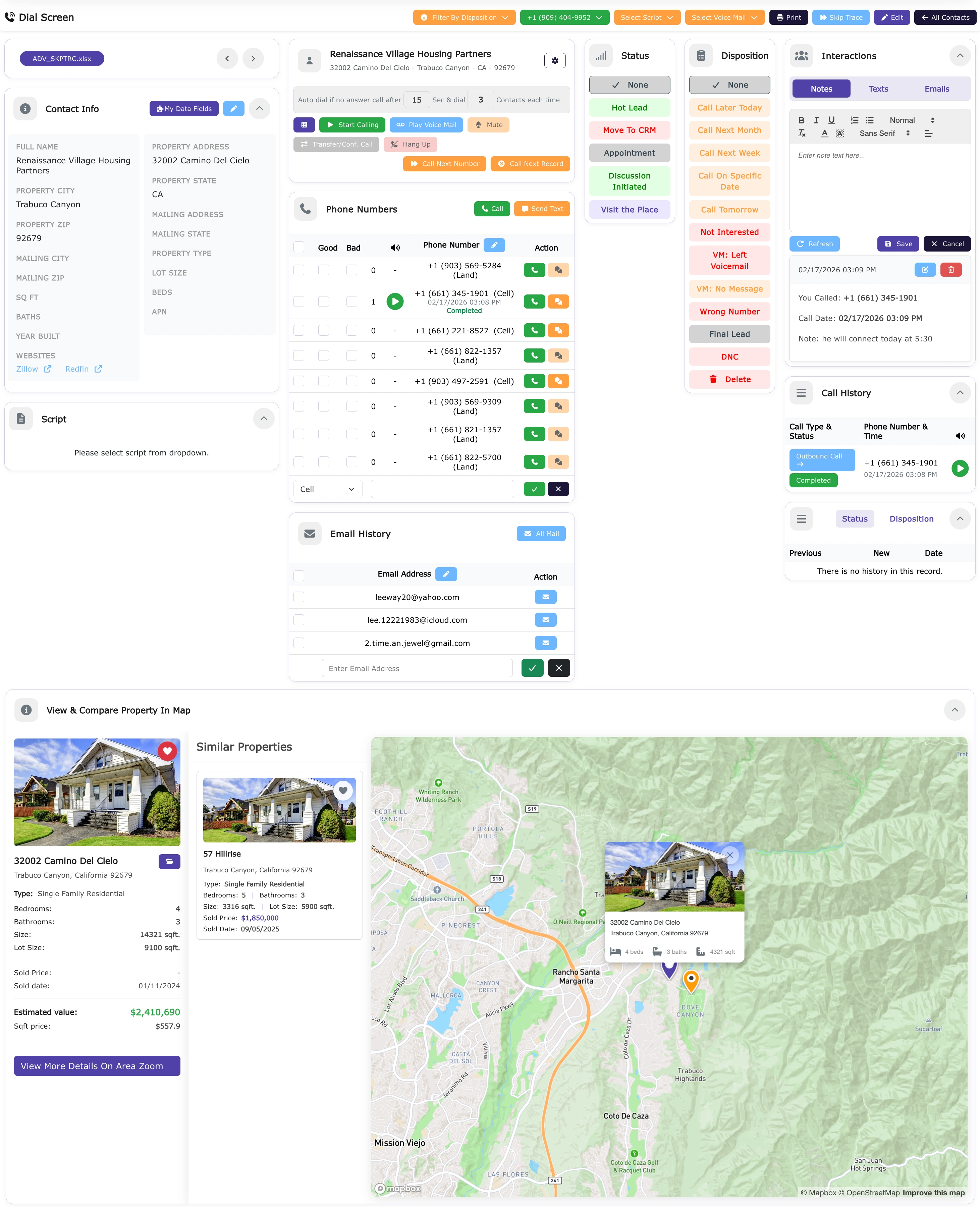Favorite the 57 Hillrise property heart icon

(x=343, y=790)
